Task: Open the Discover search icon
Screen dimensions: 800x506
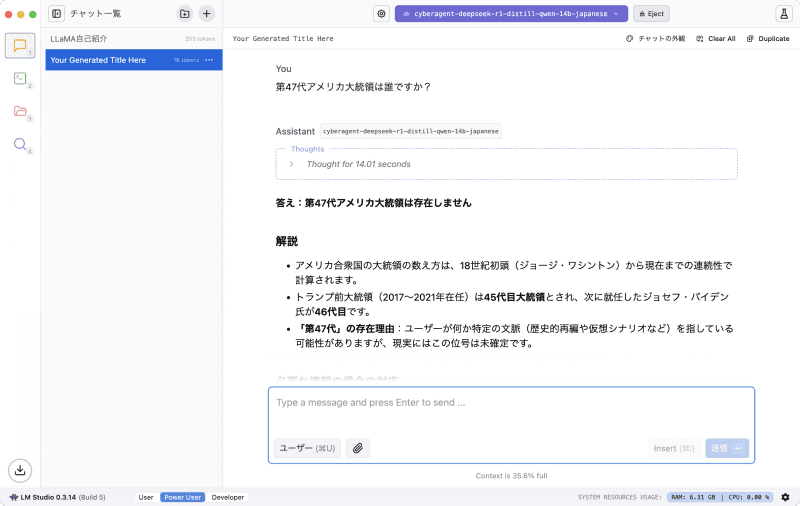Action: click(x=20, y=144)
